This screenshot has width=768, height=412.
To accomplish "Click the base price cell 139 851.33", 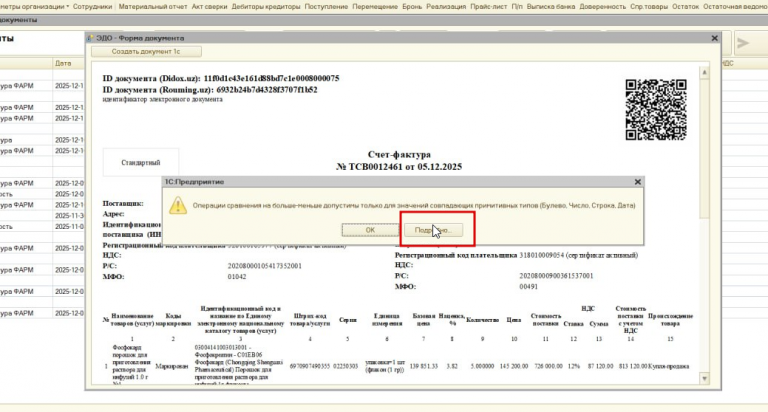I will click(x=424, y=366).
